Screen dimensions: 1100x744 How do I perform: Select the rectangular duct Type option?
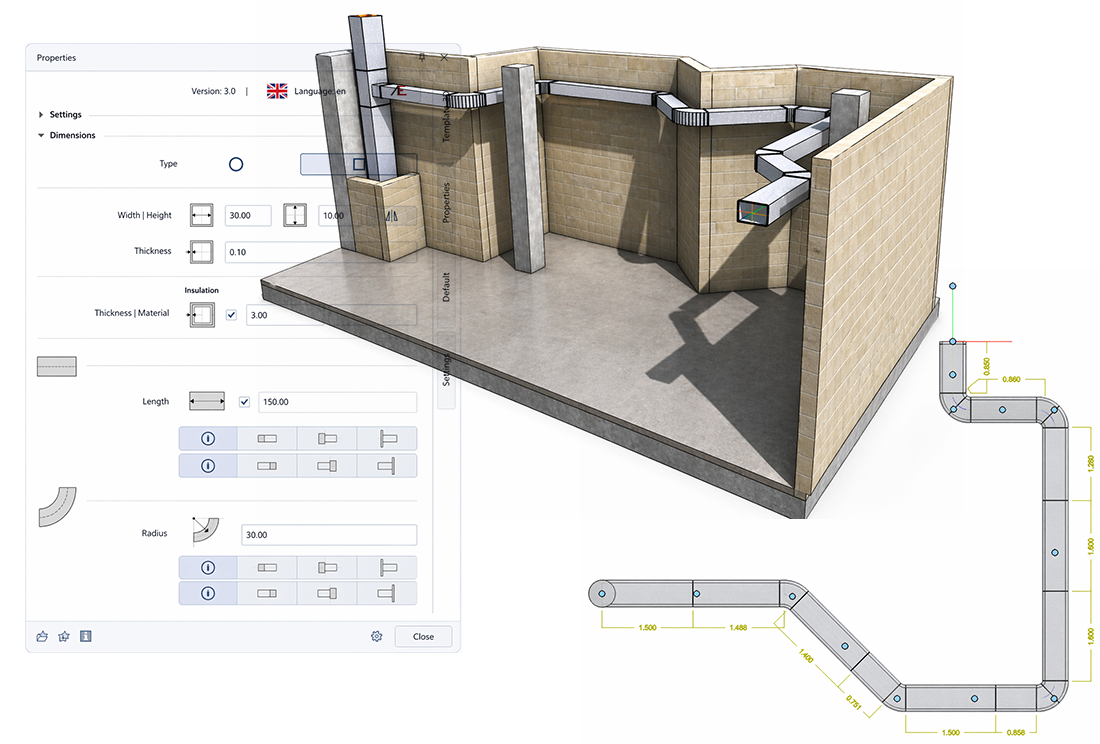pos(358,164)
